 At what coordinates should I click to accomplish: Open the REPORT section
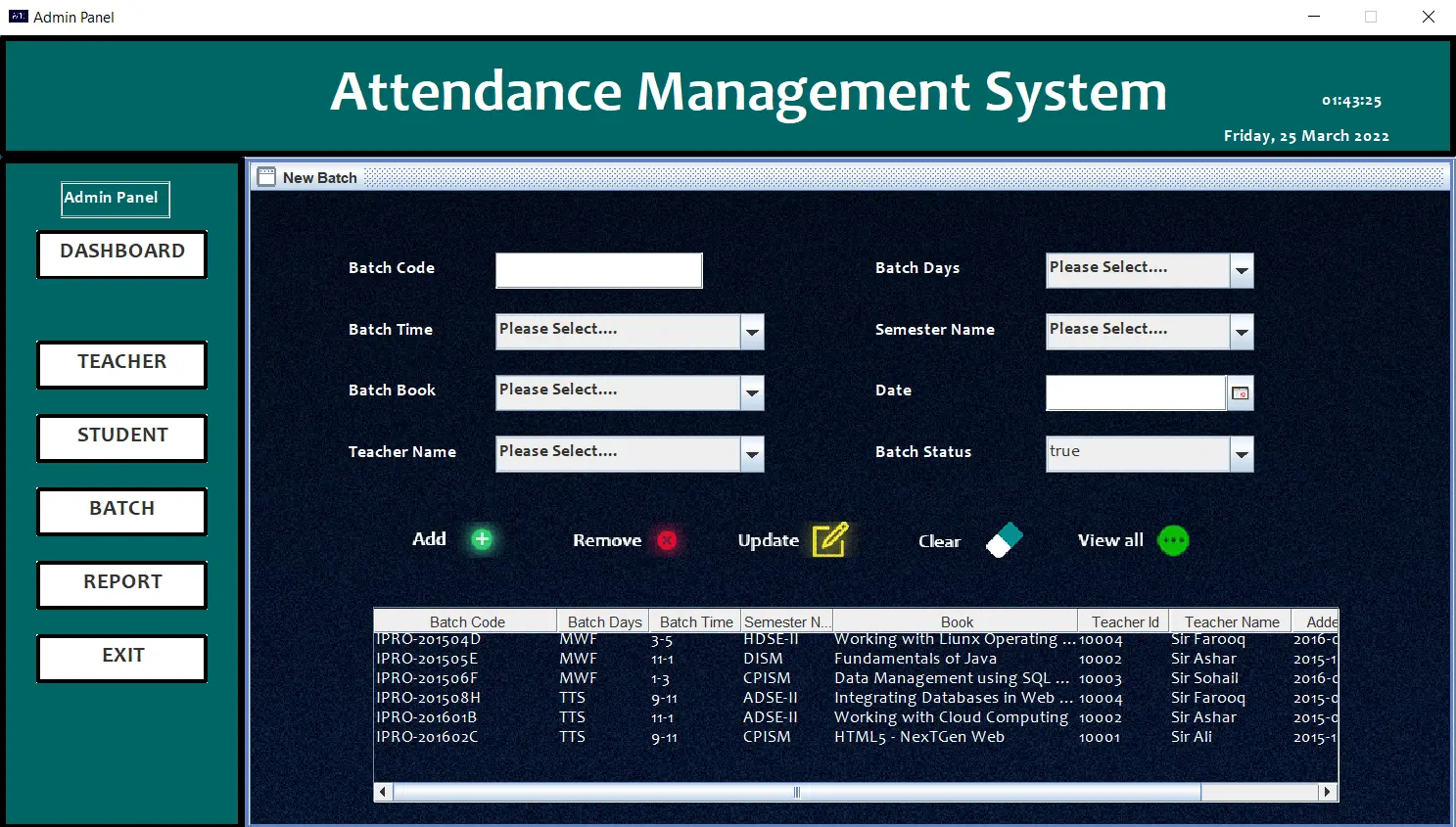(122, 585)
